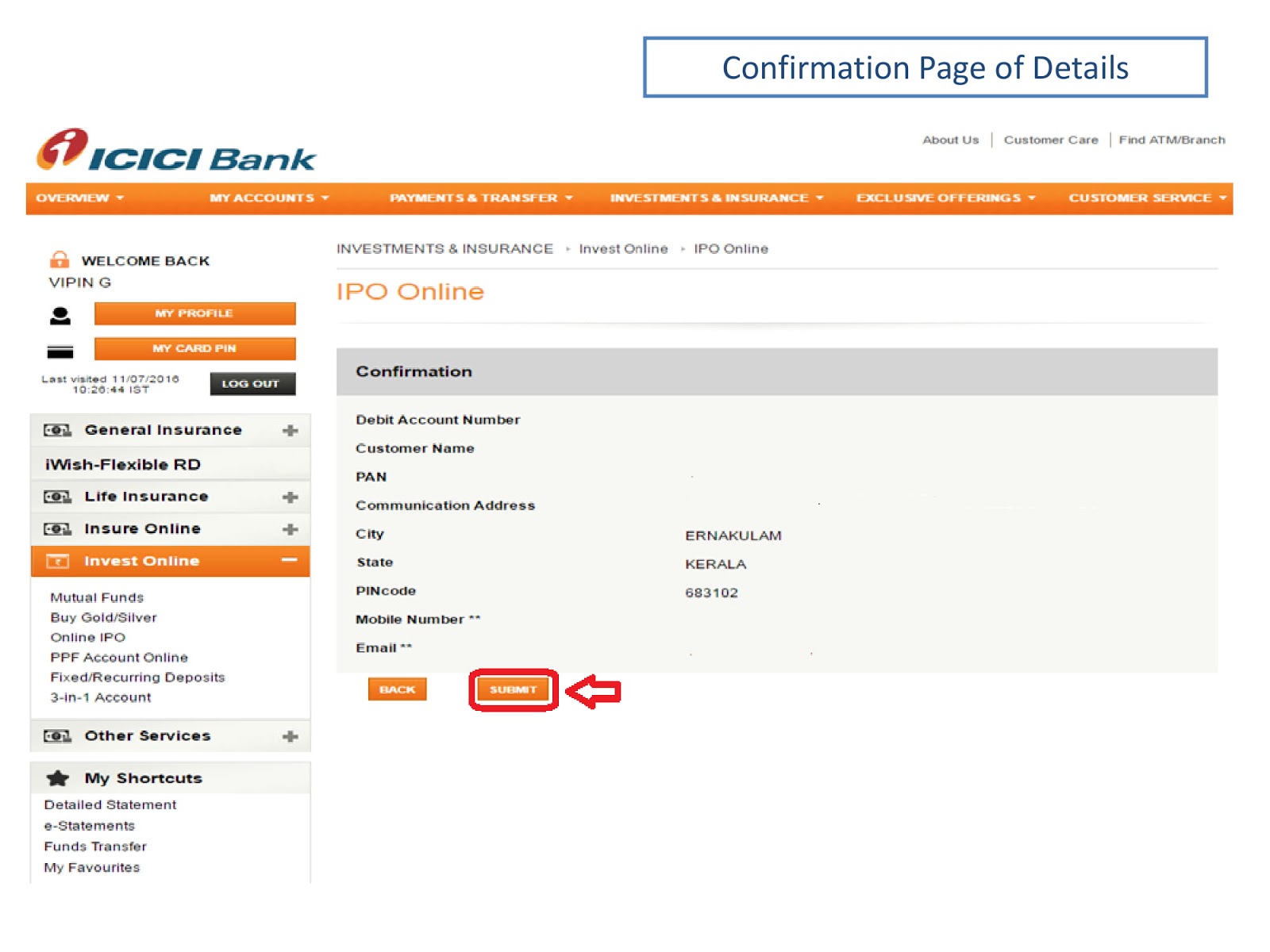Image resolution: width=1270 pixels, height=952 pixels.
Task: Click the My Profile button
Action: coord(194,313)
